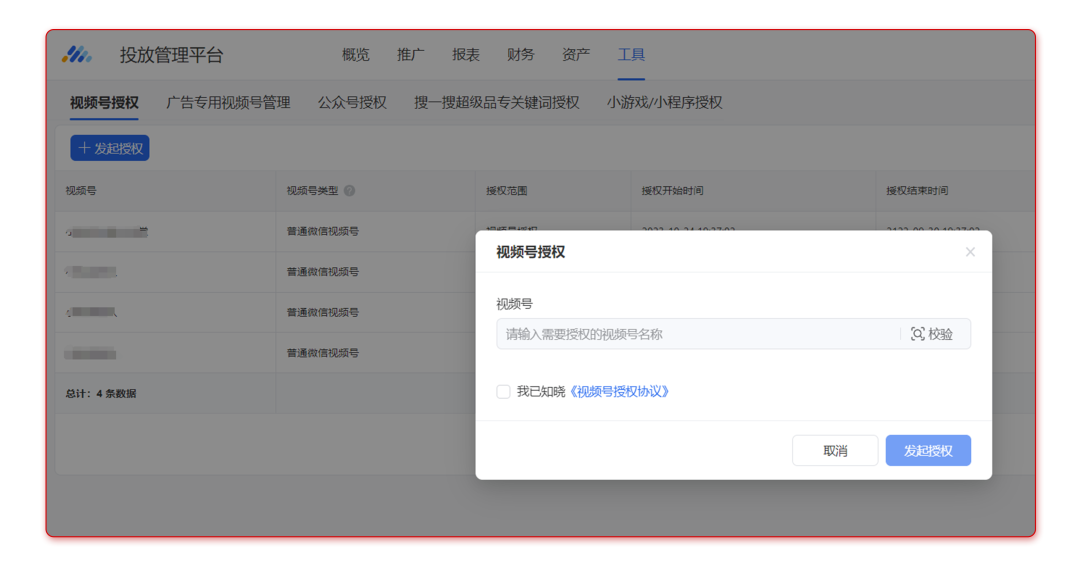Switch to 小游戏/小程序授权 tab

pos(664,102)
